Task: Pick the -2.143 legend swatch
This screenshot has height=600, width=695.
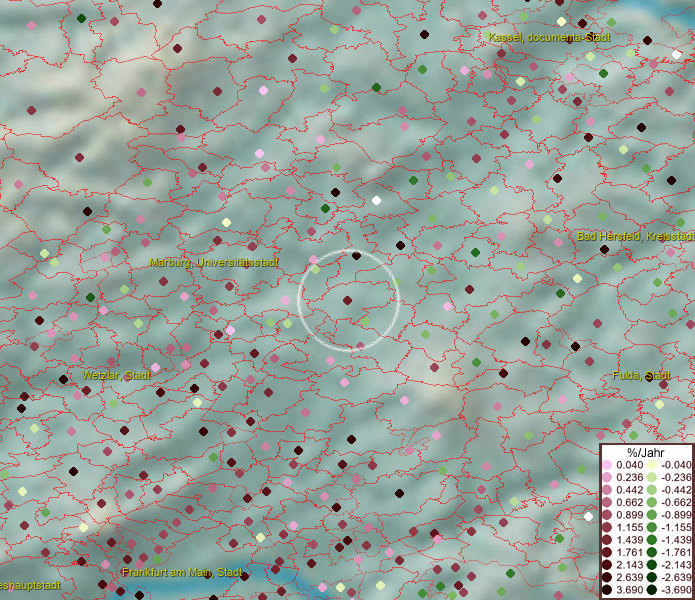Action: click(x=652, y=565)
